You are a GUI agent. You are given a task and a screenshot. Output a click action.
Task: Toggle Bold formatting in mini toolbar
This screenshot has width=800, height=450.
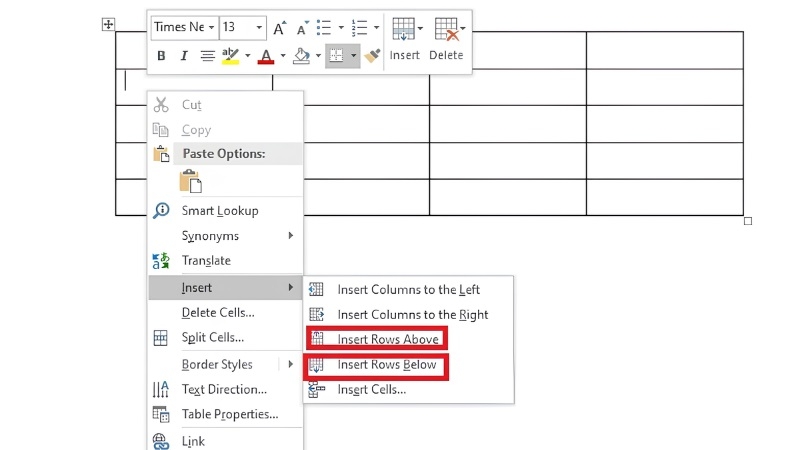[x=161, y=56]
